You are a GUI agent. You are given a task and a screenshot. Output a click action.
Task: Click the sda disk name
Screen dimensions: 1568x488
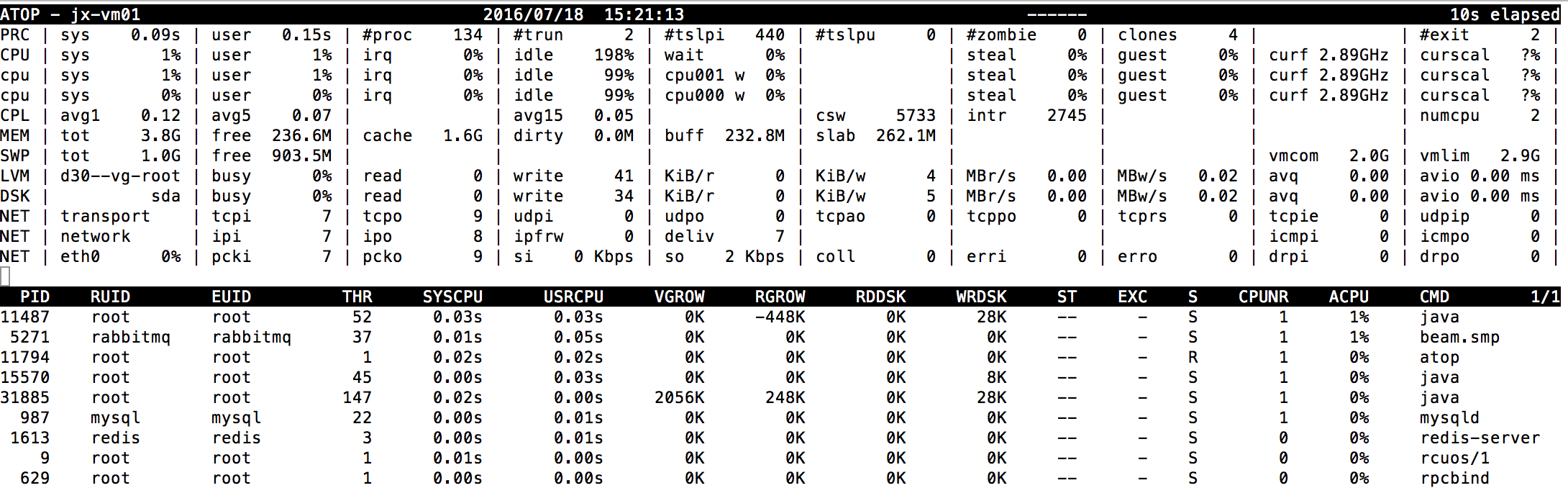pos(165,196)
